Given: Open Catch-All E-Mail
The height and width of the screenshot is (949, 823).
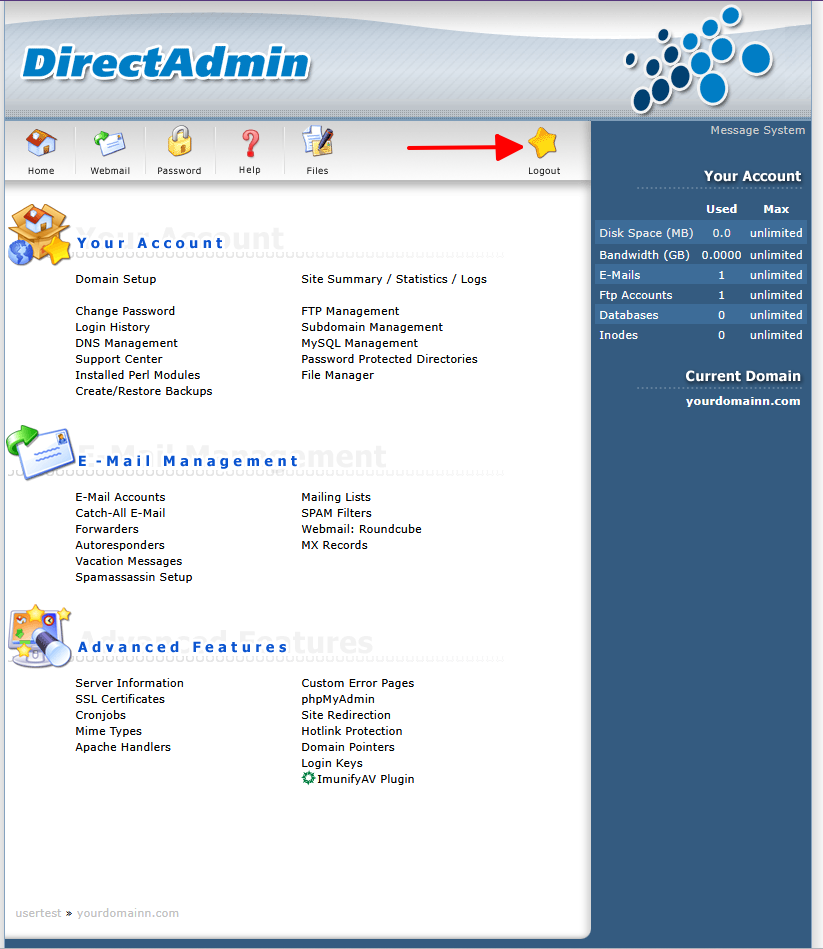Looking at the screenshot, I should tap(120, 513).
